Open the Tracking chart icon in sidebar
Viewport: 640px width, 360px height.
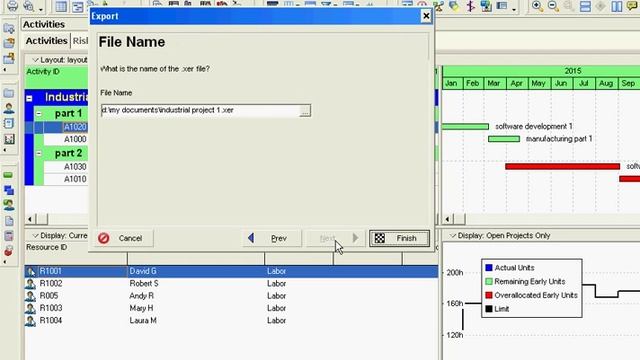click(9, 139)
